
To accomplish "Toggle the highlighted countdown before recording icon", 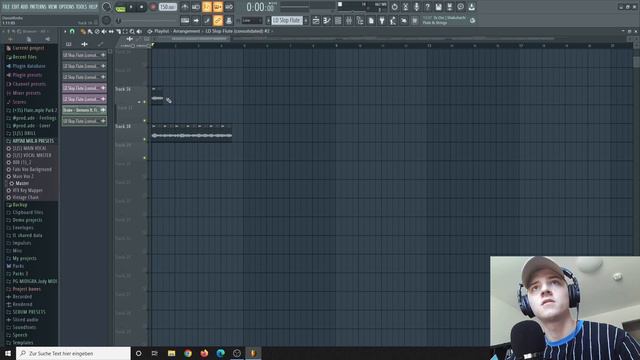I will click(x=207, y=7).
